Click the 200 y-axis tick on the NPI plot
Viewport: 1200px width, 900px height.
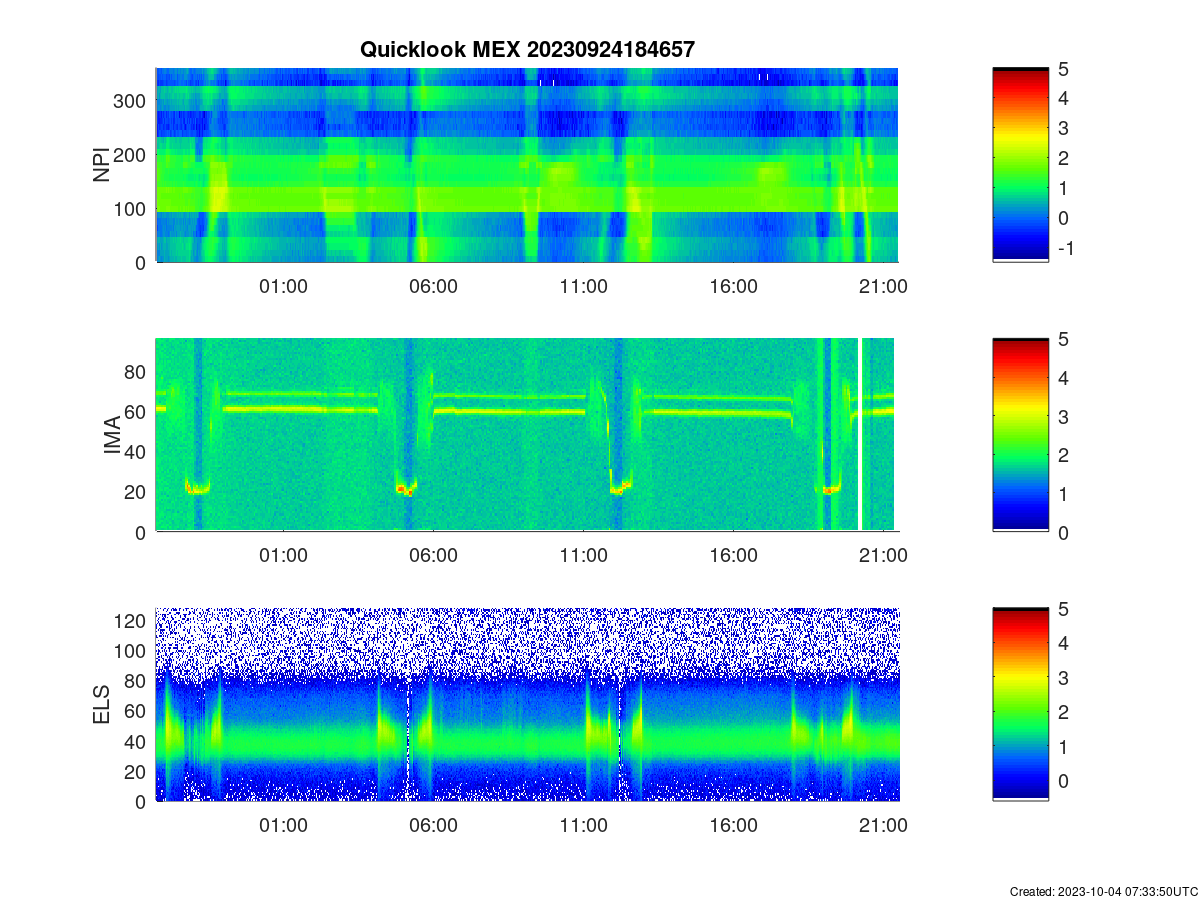coord(131,155)
